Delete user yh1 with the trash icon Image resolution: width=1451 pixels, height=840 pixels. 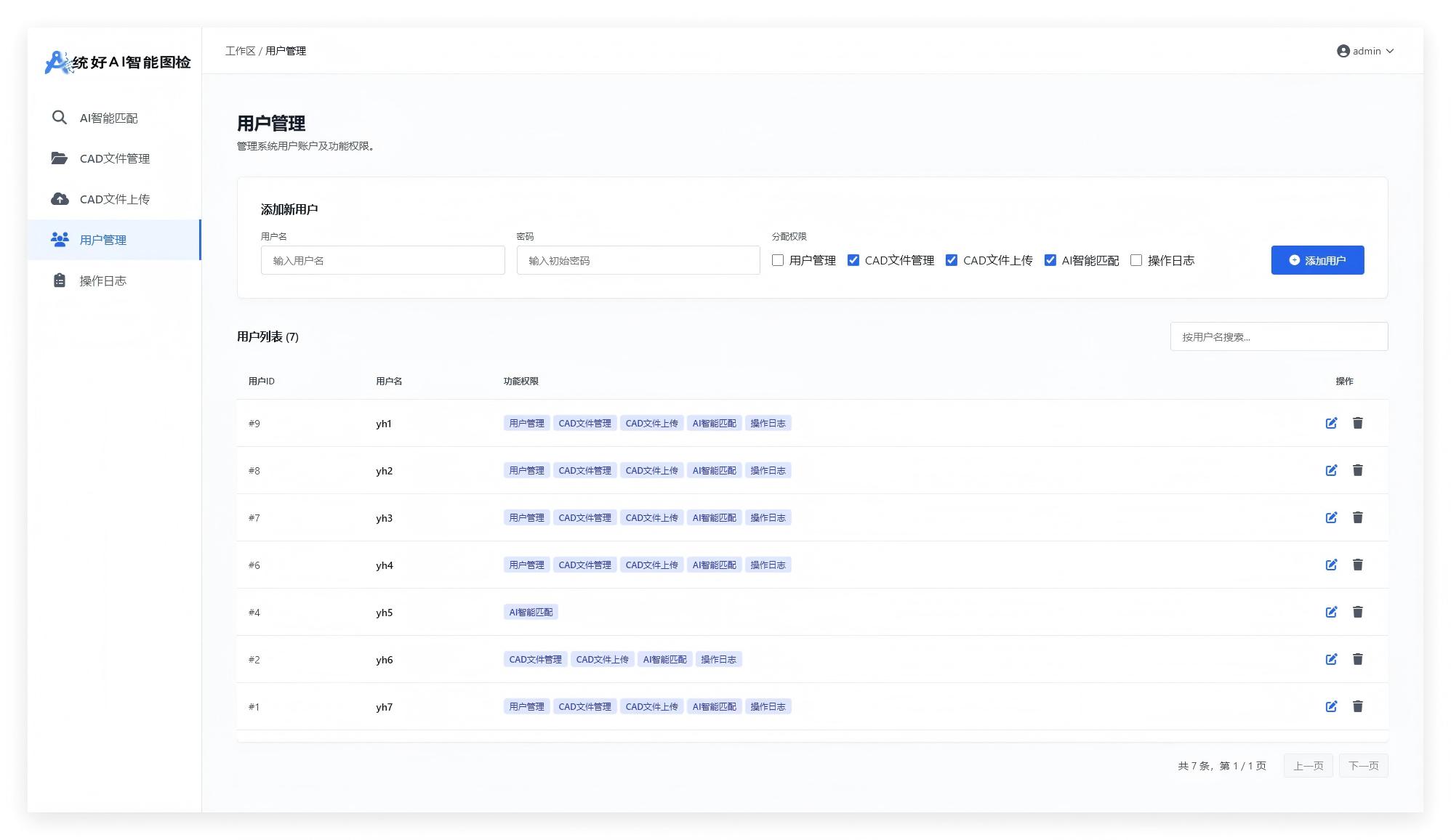[x=1357, y=423]
